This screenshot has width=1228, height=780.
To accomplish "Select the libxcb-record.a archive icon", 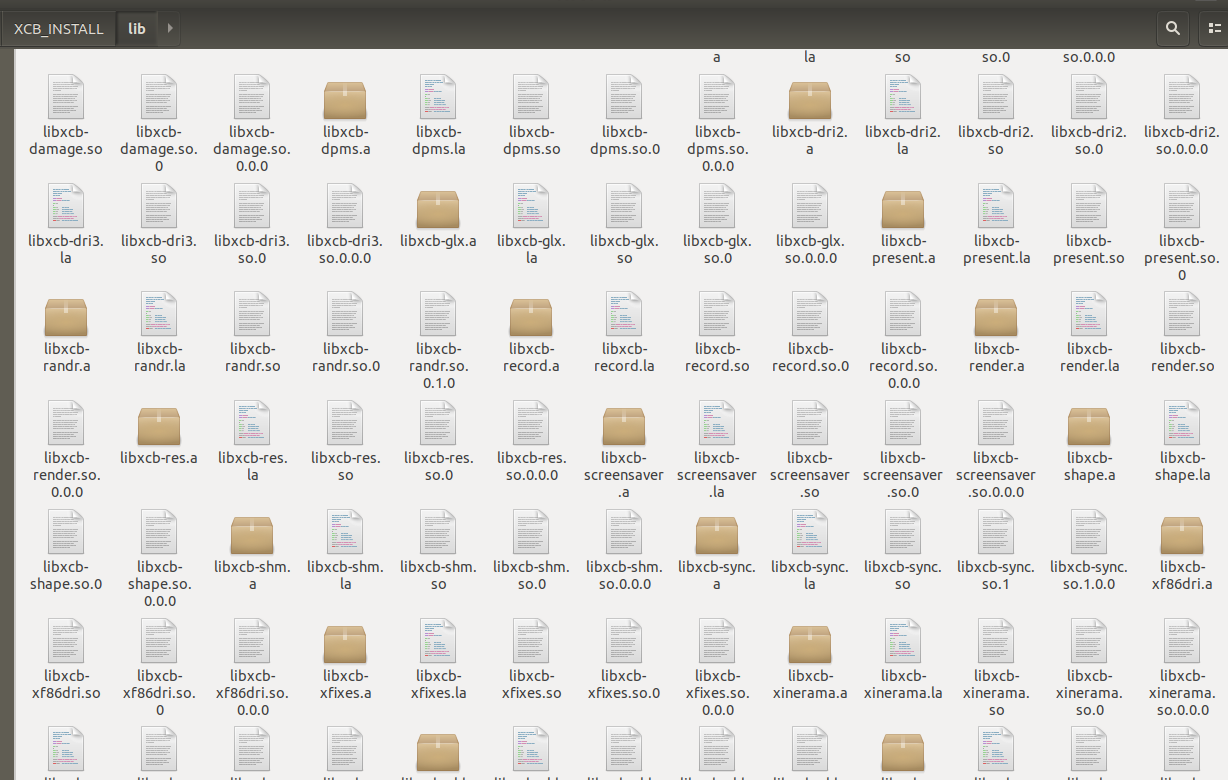I will [531, 316].
